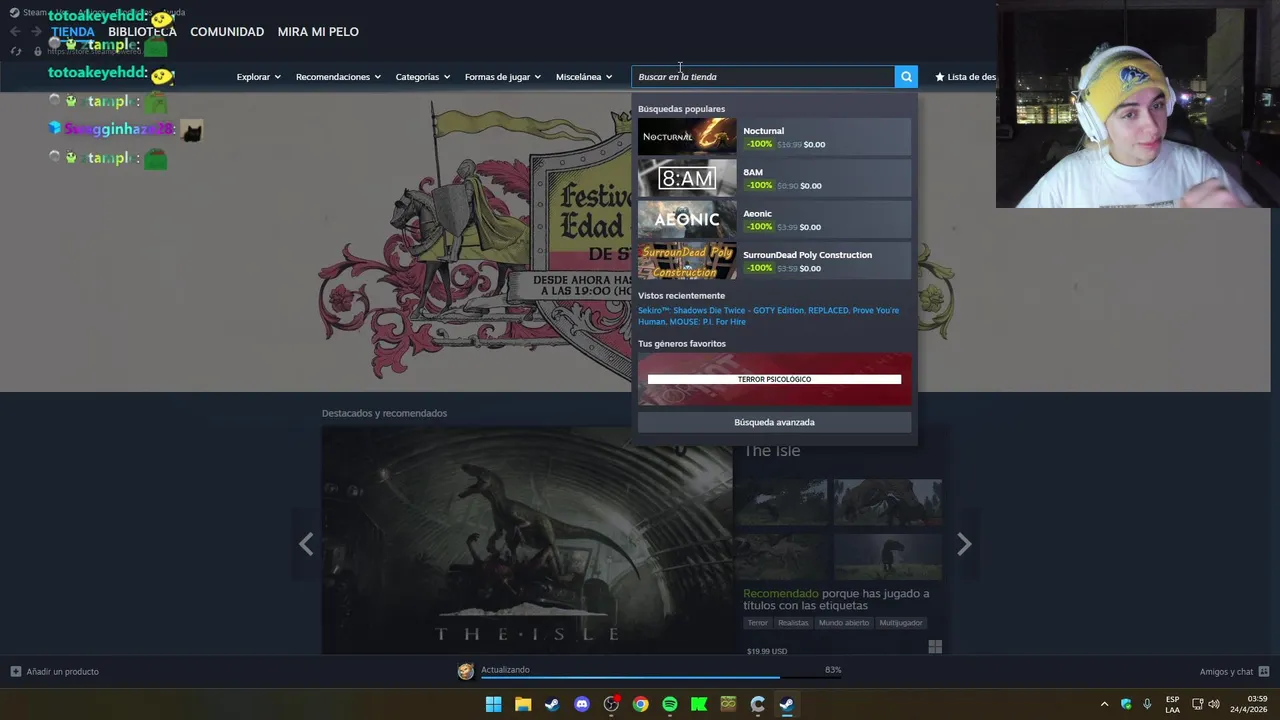Open MOUSE: P.I. For Hire link
The height and width of the screenshot is (720, 1280).
point(707,322)
